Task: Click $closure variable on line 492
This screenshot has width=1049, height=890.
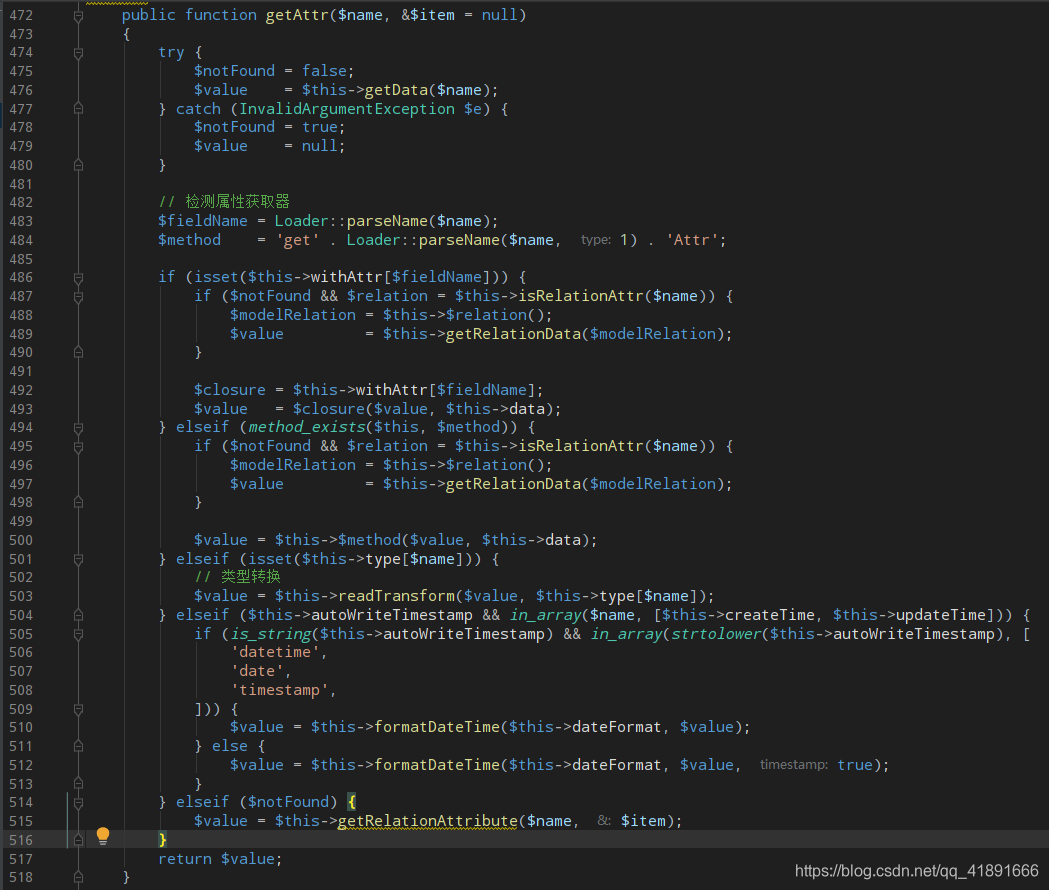Action: point(229,390)
